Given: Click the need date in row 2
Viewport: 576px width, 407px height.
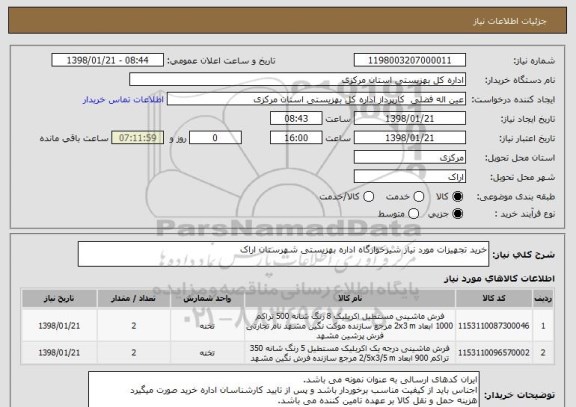Looking at the screenshot, I should [x=59, y=353].
